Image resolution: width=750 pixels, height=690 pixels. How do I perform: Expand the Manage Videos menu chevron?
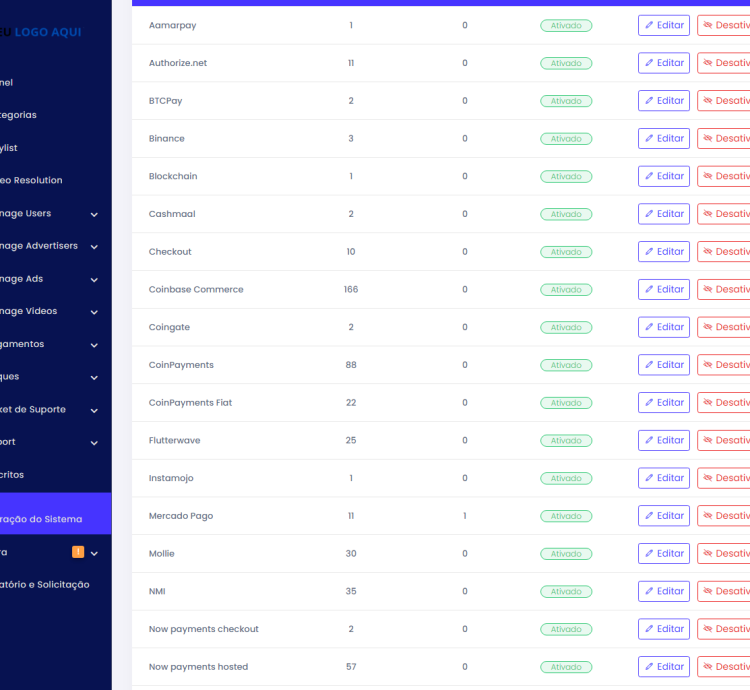tap(94, 312)
